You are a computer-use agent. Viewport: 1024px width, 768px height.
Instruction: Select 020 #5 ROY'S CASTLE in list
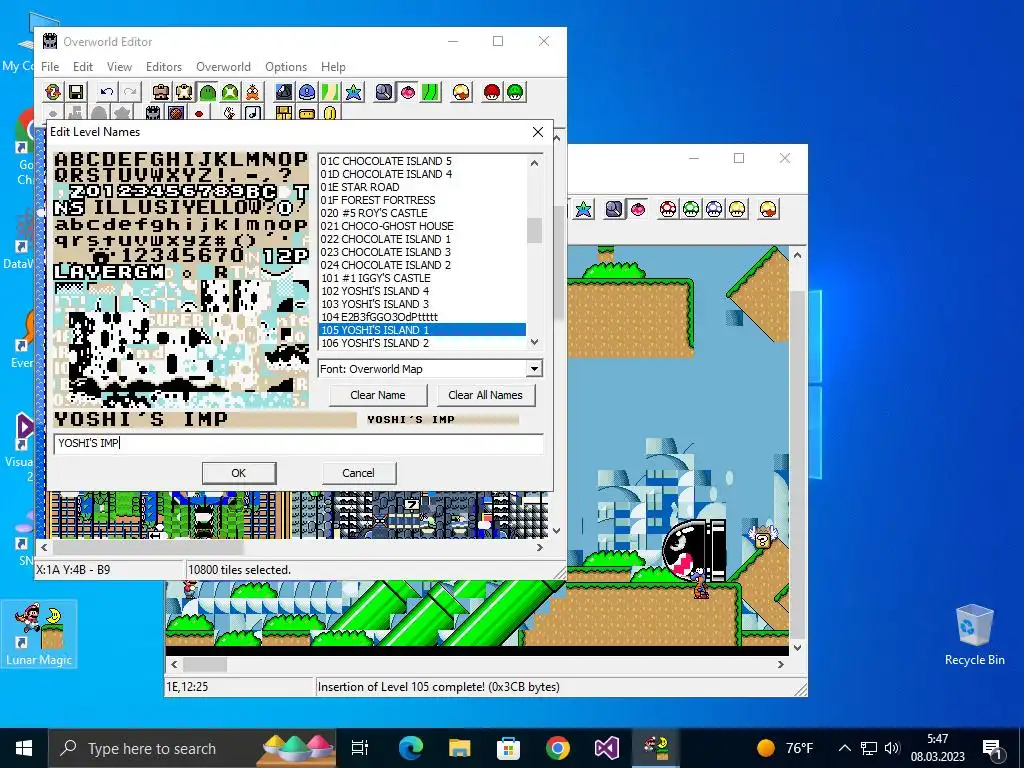pyautogui.click(x=422, y=213)
